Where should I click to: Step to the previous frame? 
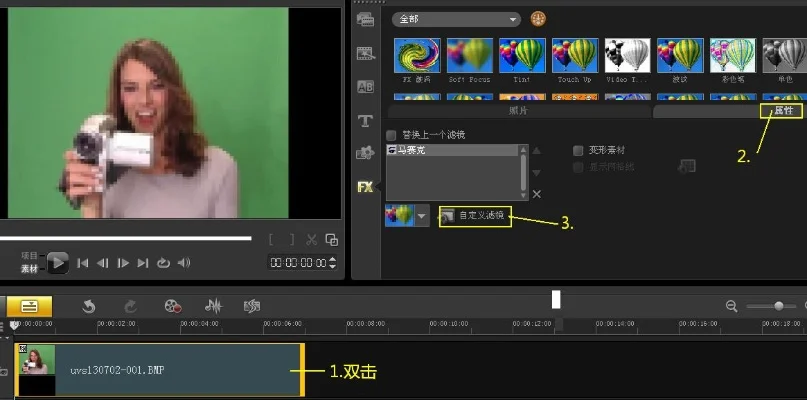[102, 263]
